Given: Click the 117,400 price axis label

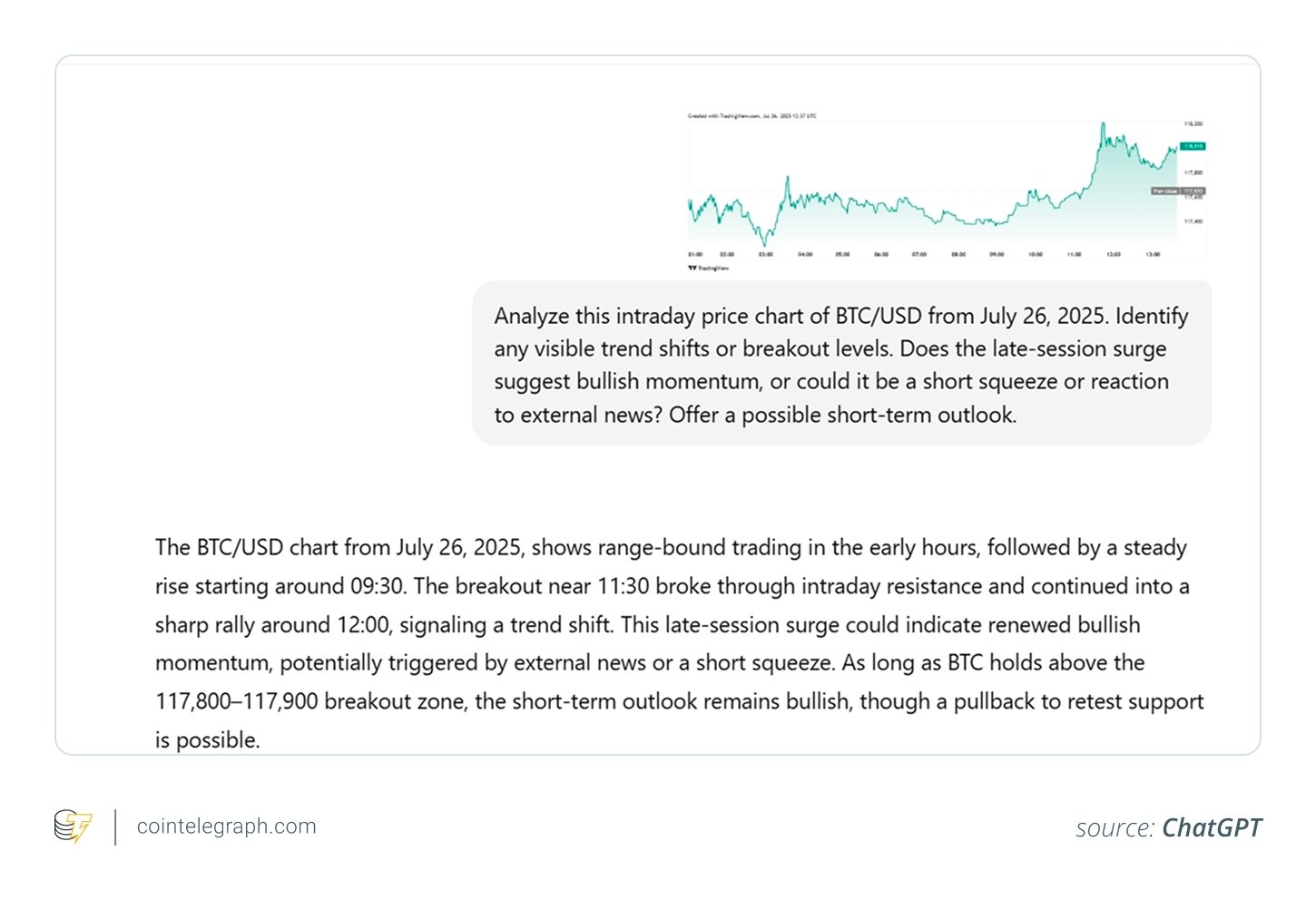Looking at the screenshot, I should coord(1193,221).
